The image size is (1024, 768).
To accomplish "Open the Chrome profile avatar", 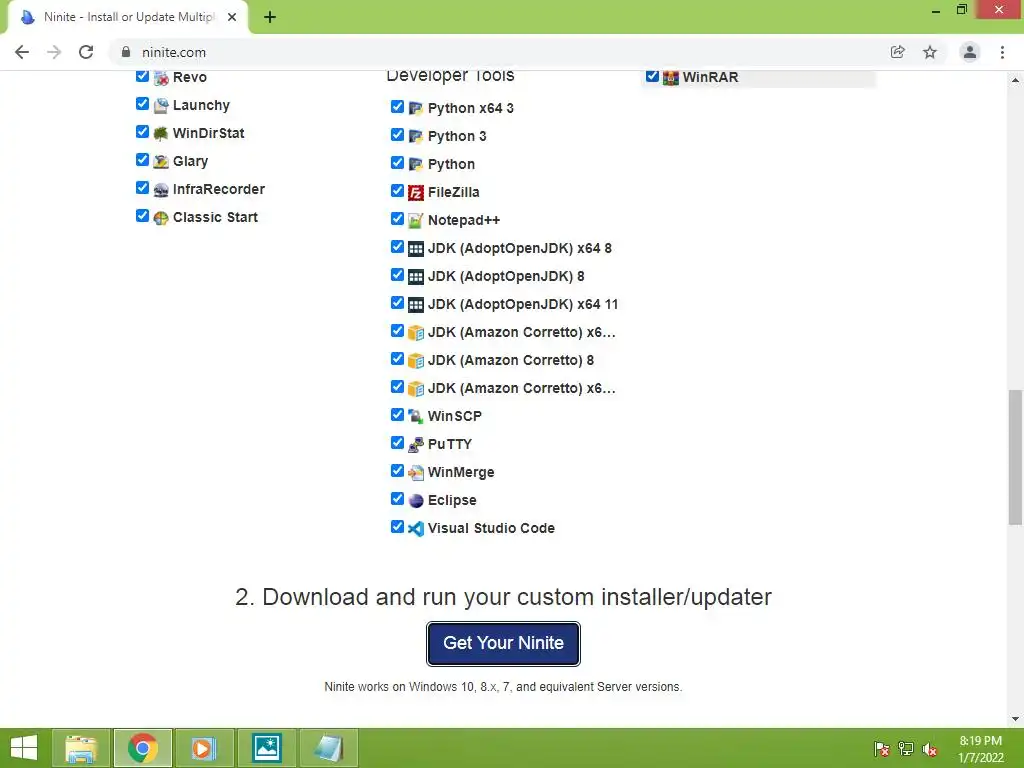I will (970, 52).
